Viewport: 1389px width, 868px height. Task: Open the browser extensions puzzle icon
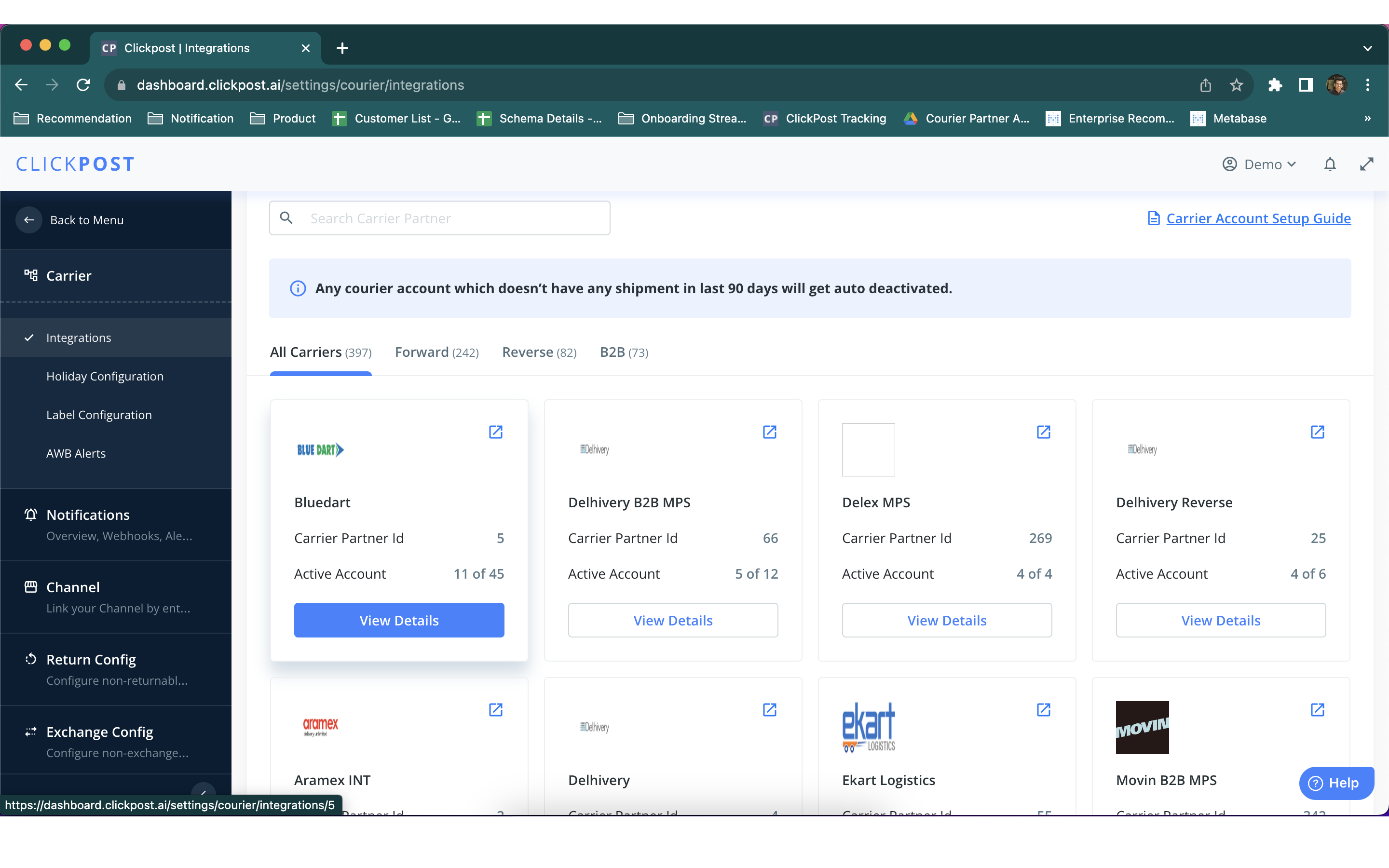(1275, 85)
